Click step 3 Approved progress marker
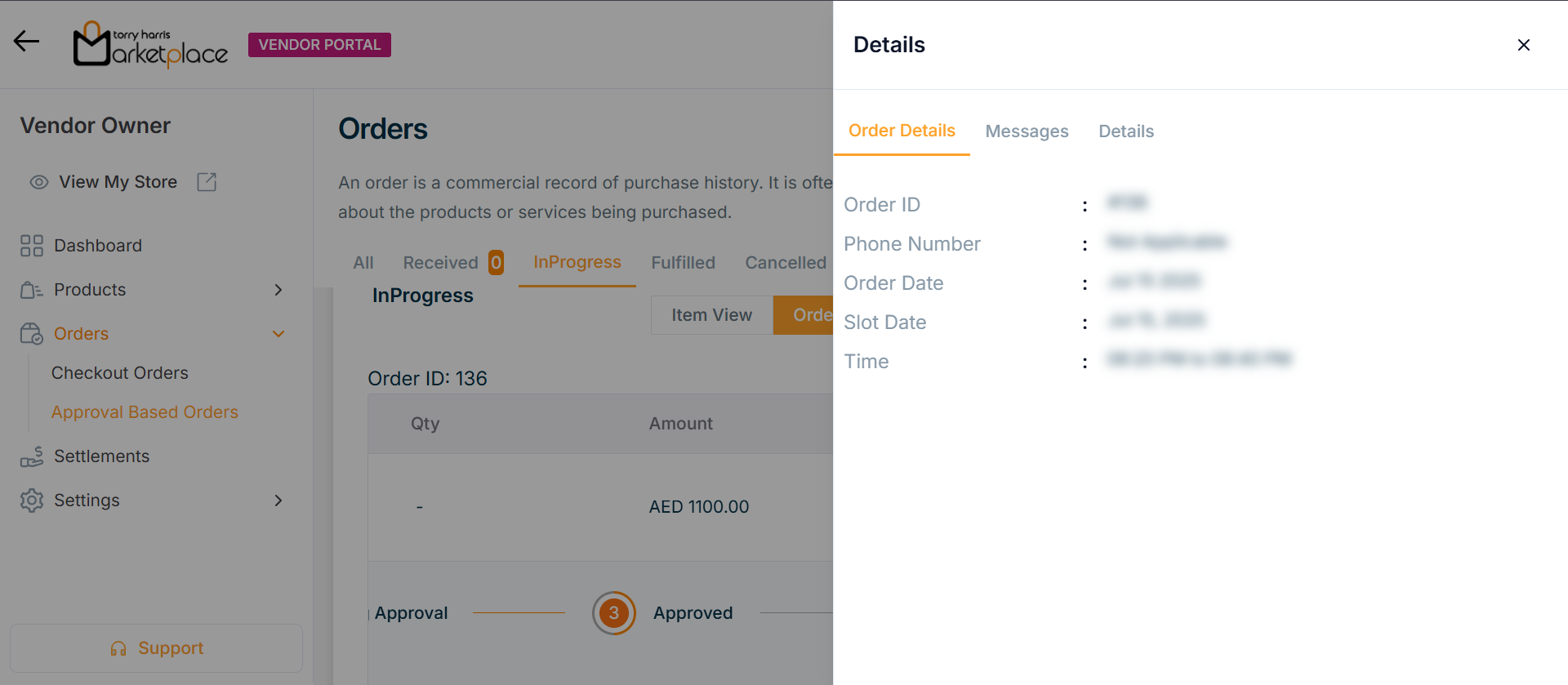 613,613
